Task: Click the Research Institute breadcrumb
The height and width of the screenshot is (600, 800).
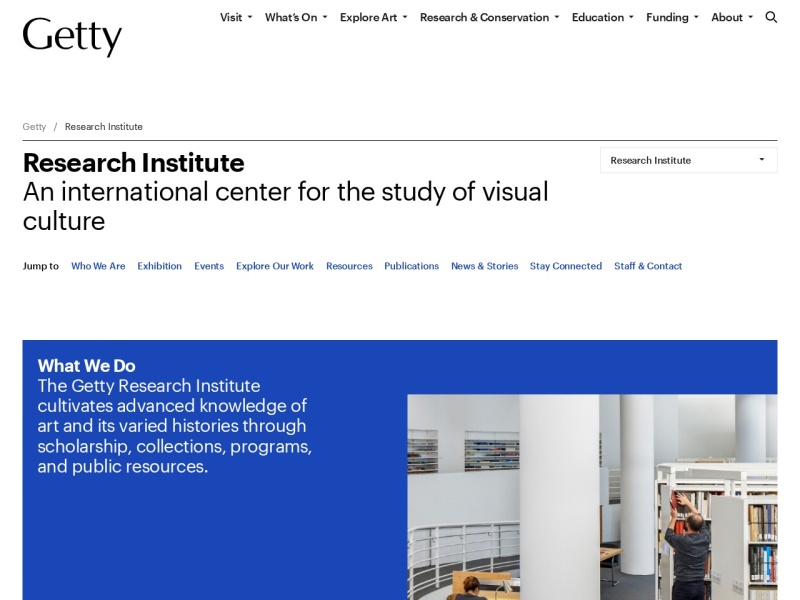Action: pos(104,127)
